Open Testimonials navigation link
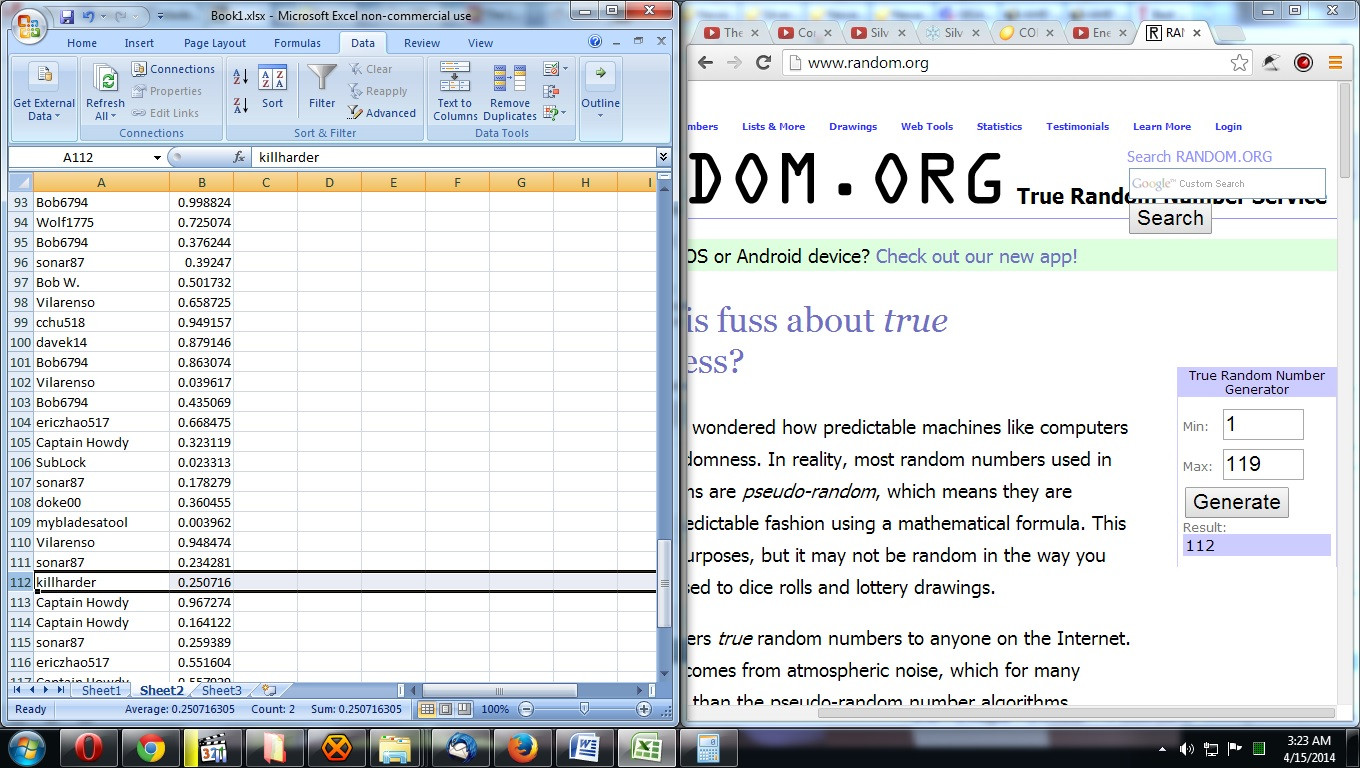This screenshot has height=768, width=1360. 1077,127
